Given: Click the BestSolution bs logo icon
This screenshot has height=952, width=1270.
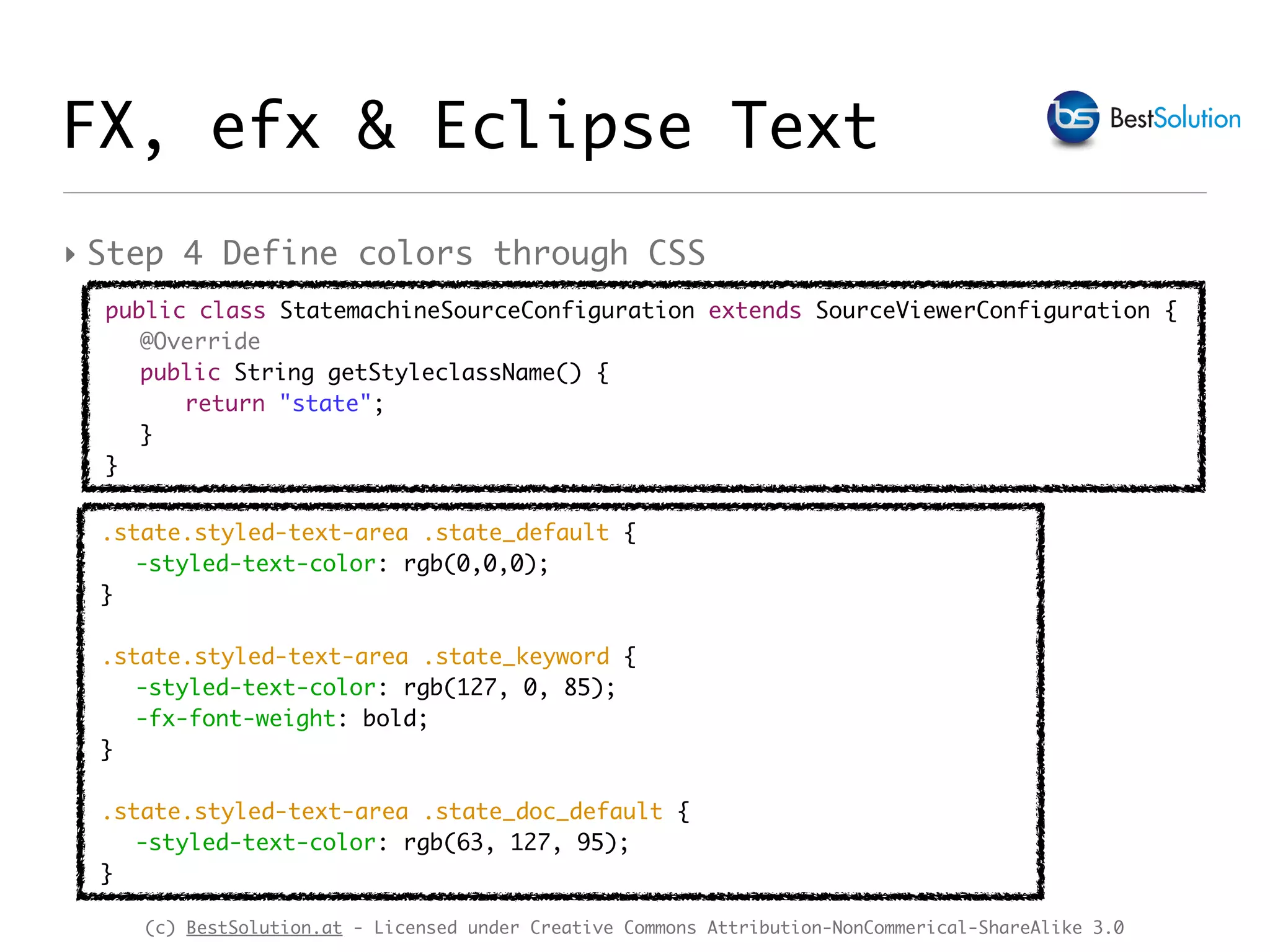Looking at the screenshot, I should coord(1073,118).
